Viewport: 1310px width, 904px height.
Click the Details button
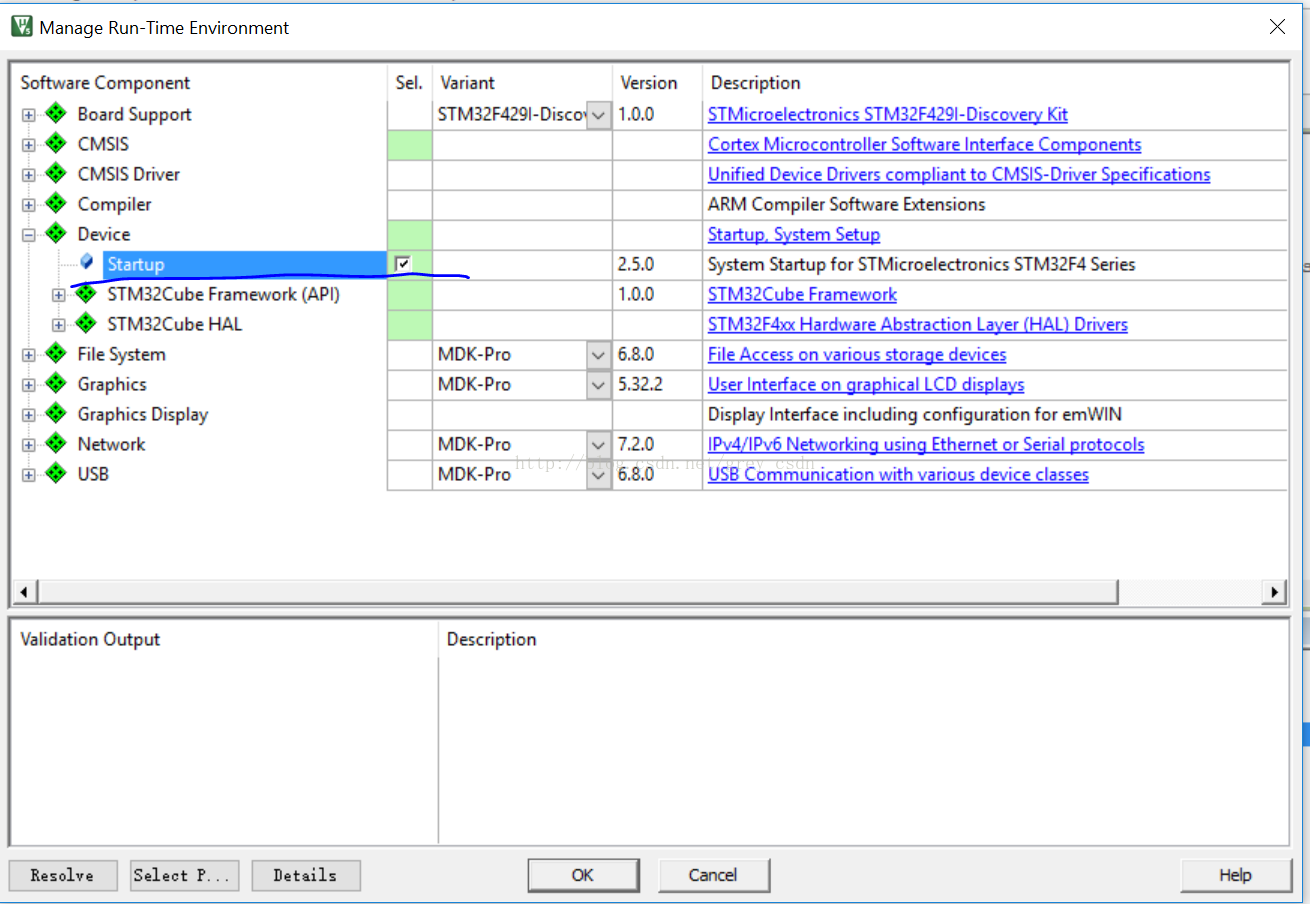click(x=306, y=875)
